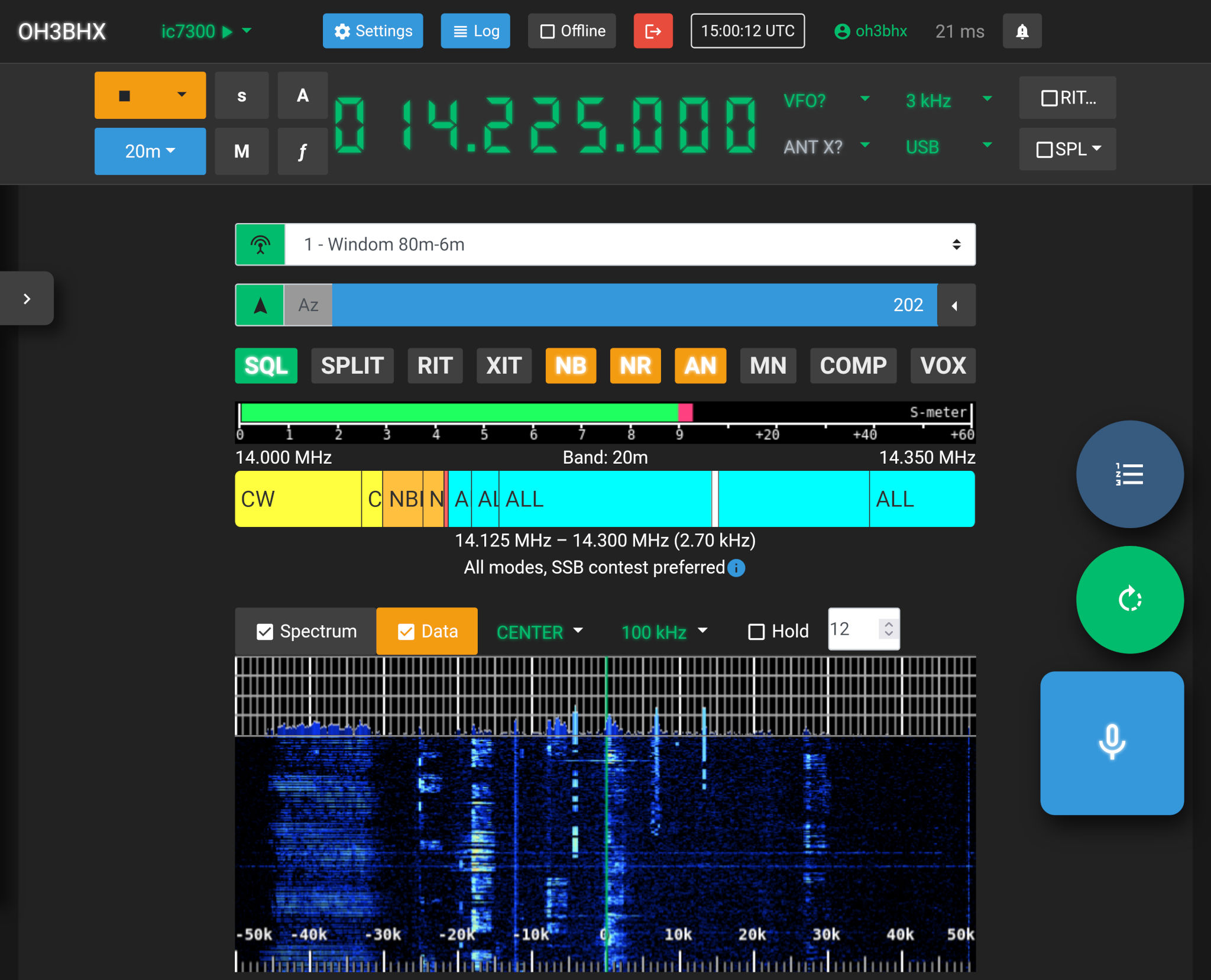The width and height of the screenshot is (1211, 980).
Task: Disable the Spectrum checkbox
Action: point(265,630)
